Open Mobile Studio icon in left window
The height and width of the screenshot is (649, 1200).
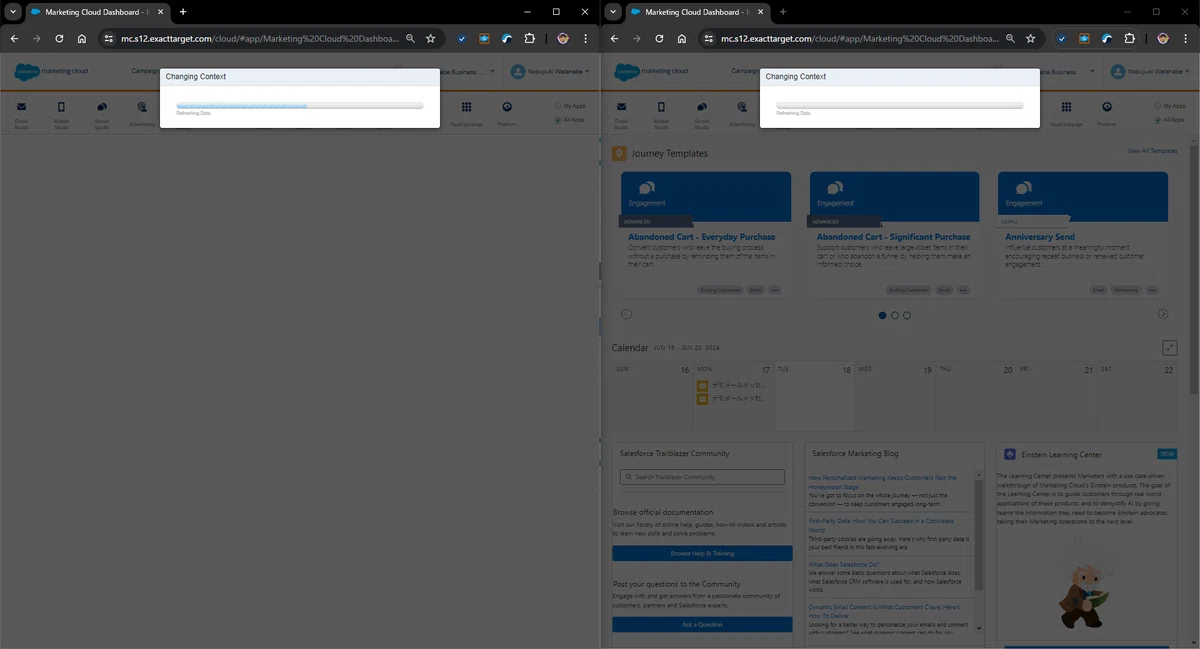(x=61, y=108)
